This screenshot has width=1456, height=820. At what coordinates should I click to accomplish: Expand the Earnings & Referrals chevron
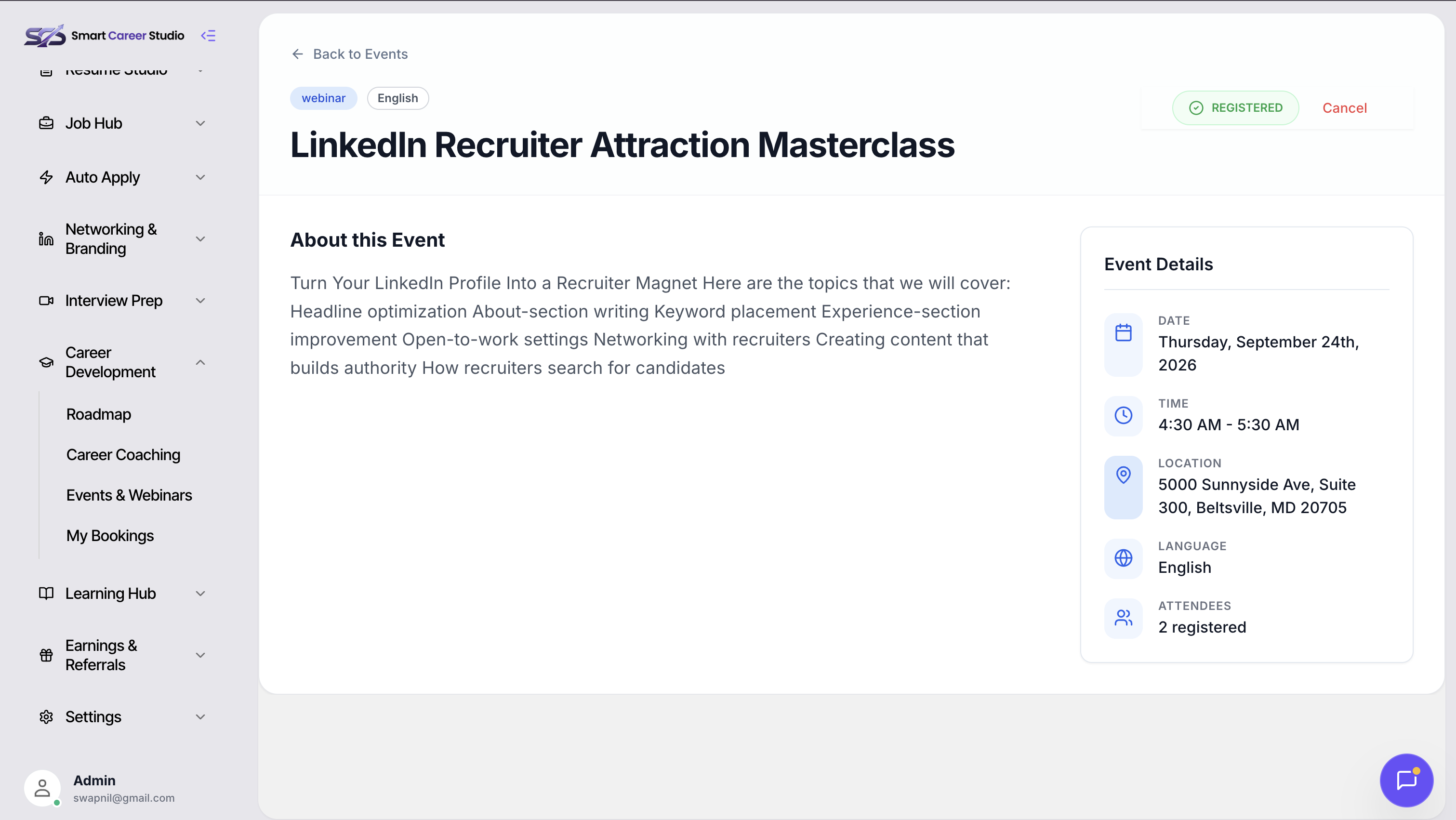(200, 655)
